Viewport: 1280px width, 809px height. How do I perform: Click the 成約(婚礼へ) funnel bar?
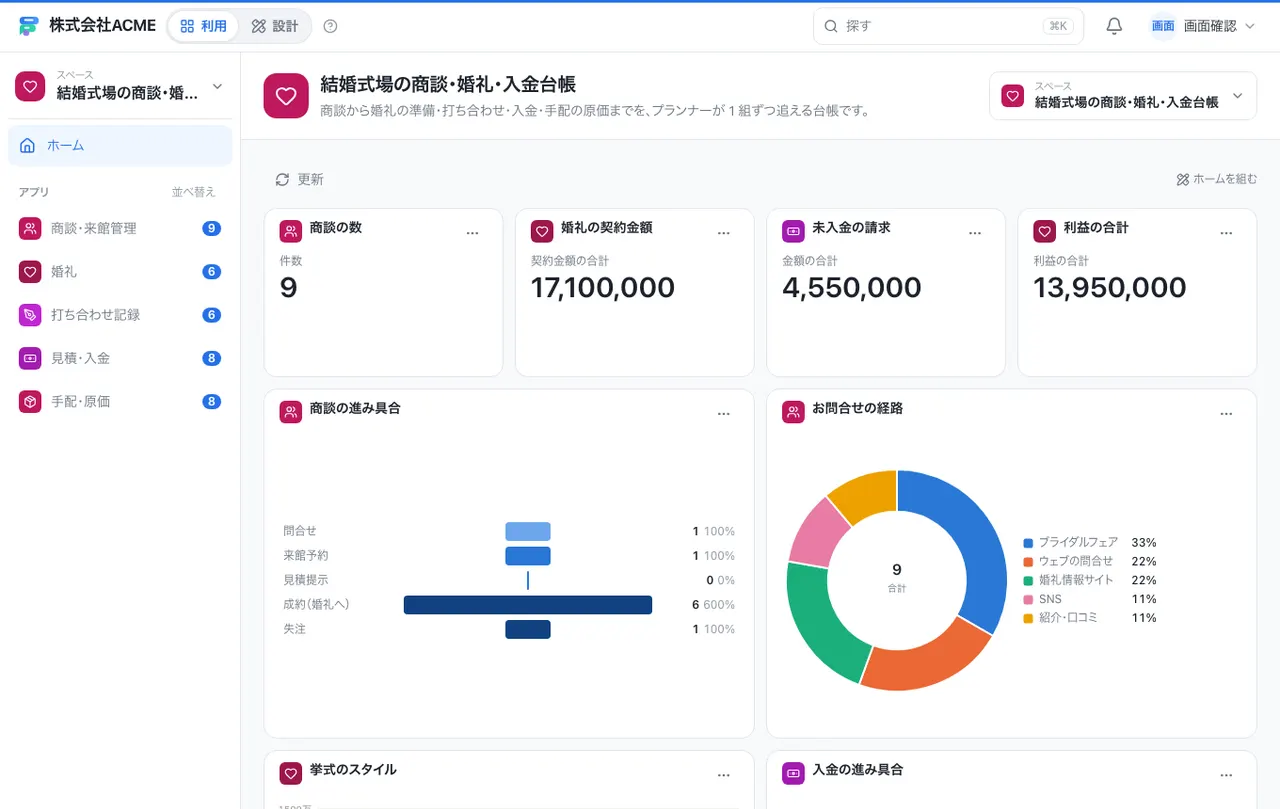click(528, 605)
